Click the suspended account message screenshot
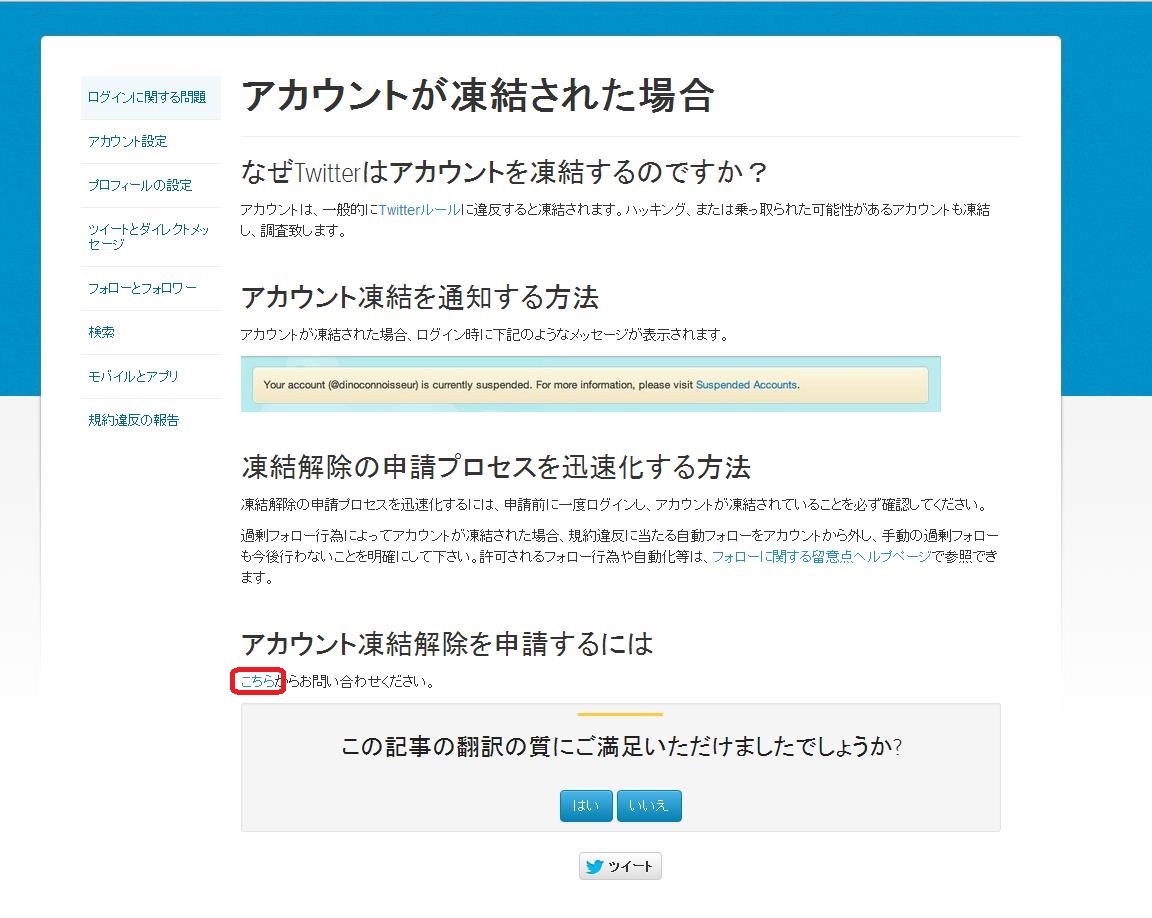Image resolution: width=1152 pixels, height=918 pixels. (x=591, y=384)
